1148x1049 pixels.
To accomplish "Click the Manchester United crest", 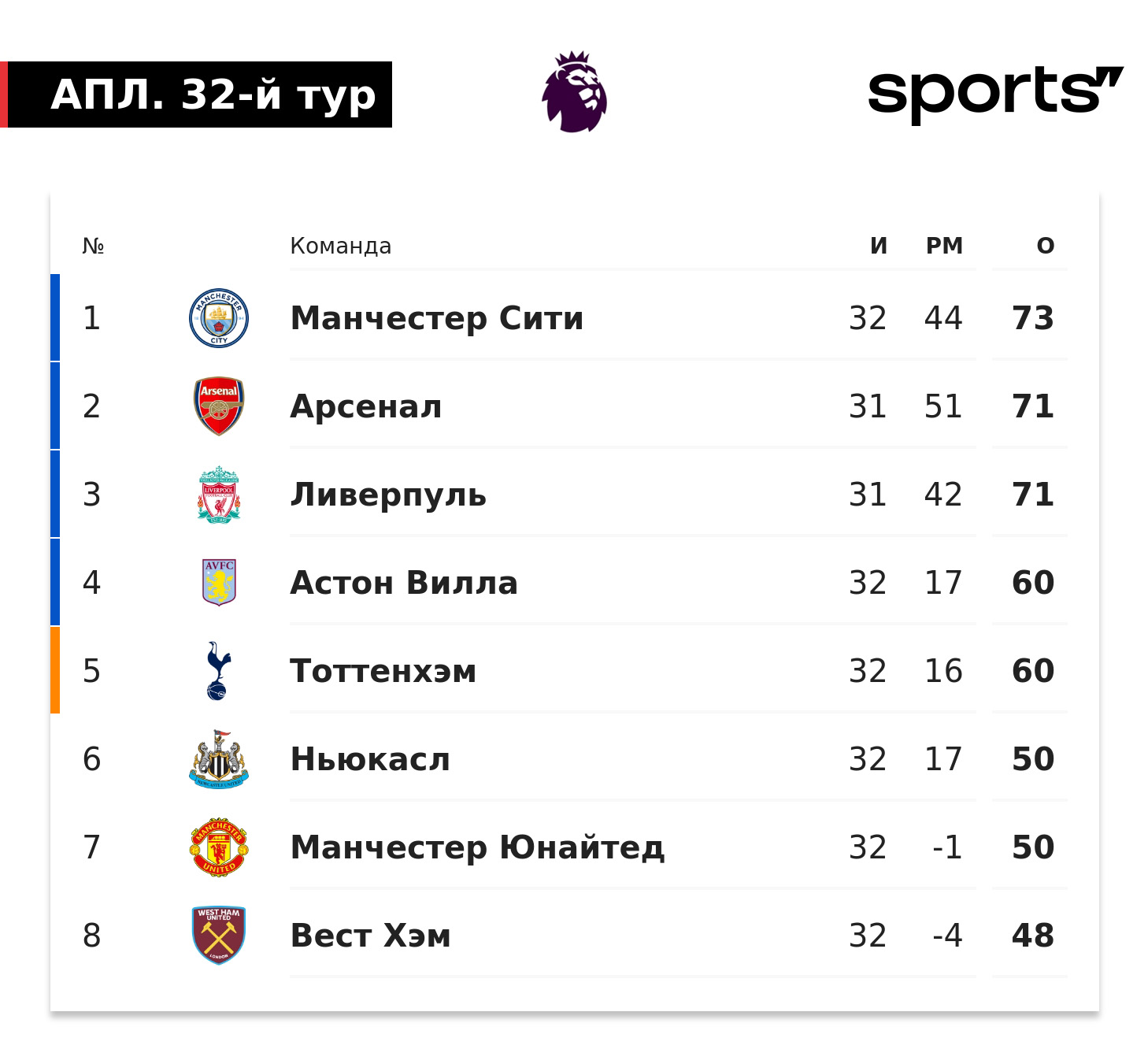I will click(219, 847).
